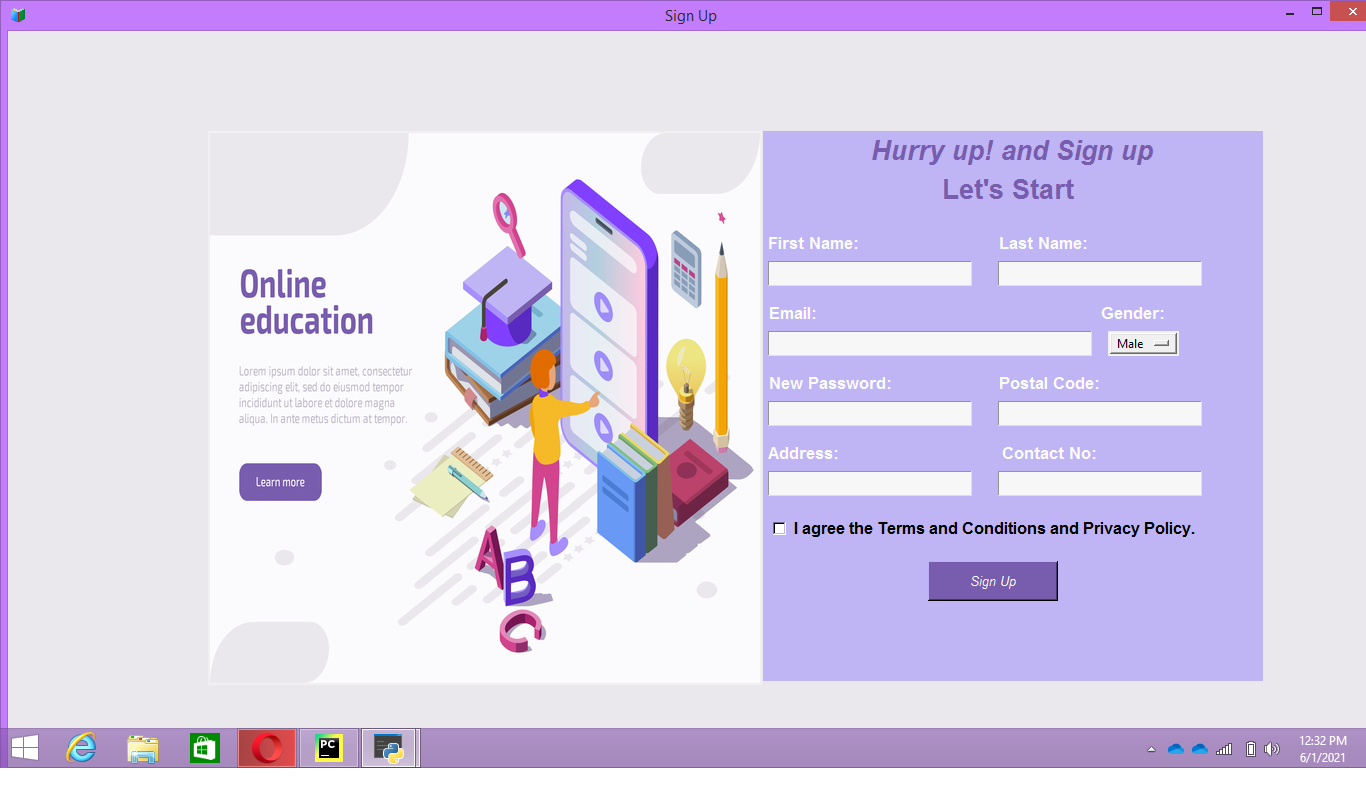Click the clock in the system tray

[x=1322, y=747]
